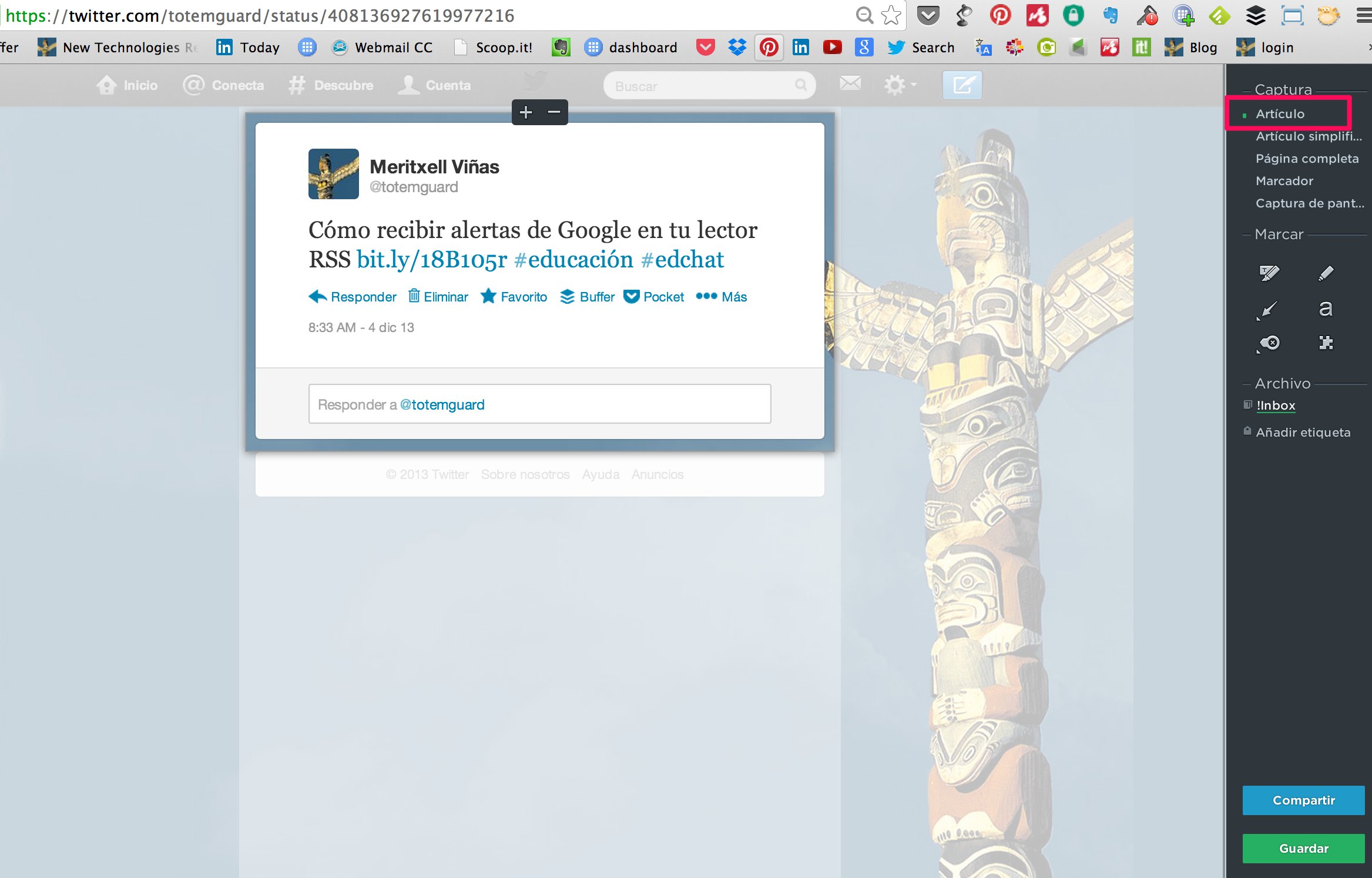Click the Evernote elephant extension icon
The width and height of the screenshot is (1372, 878).
click(x=1110, y=15)
